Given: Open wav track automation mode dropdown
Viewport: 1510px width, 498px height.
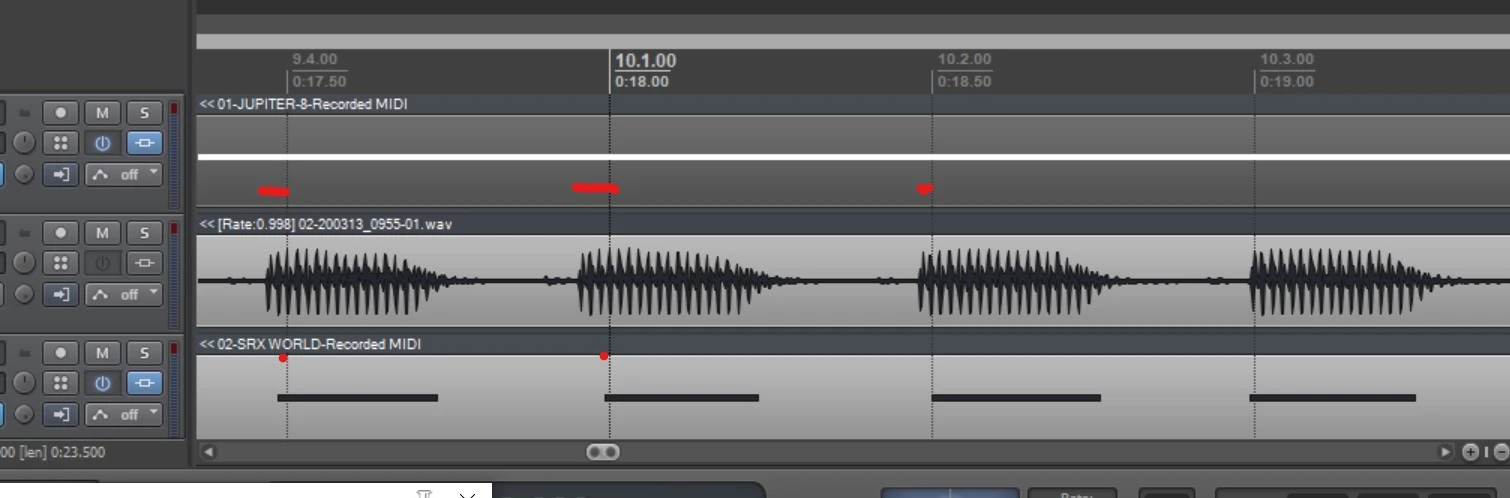Looking at the screenshot, I should pyautogui.click(x=126, y=294).
